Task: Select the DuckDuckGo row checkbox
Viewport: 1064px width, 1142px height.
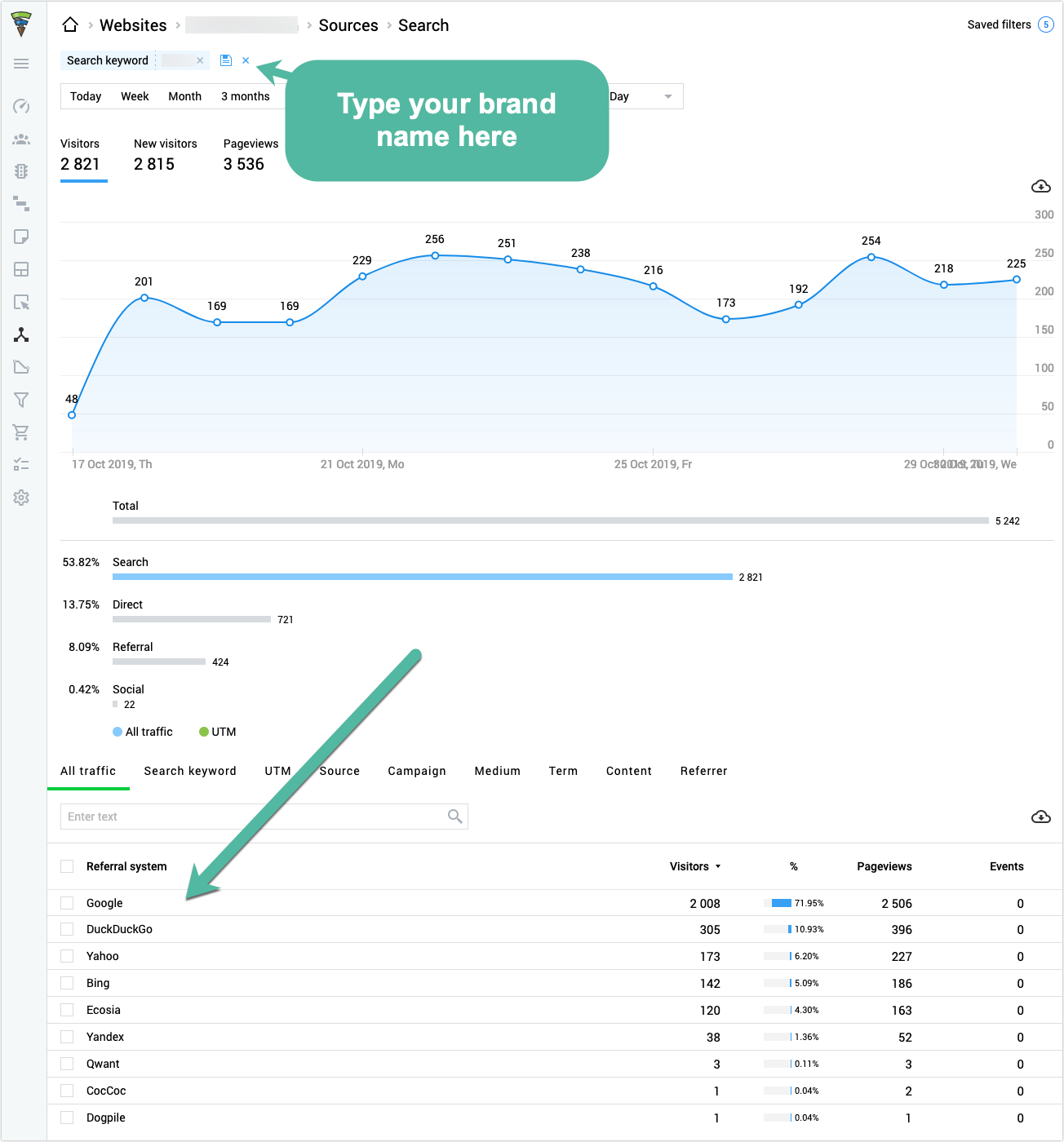Action: (66, 929)
